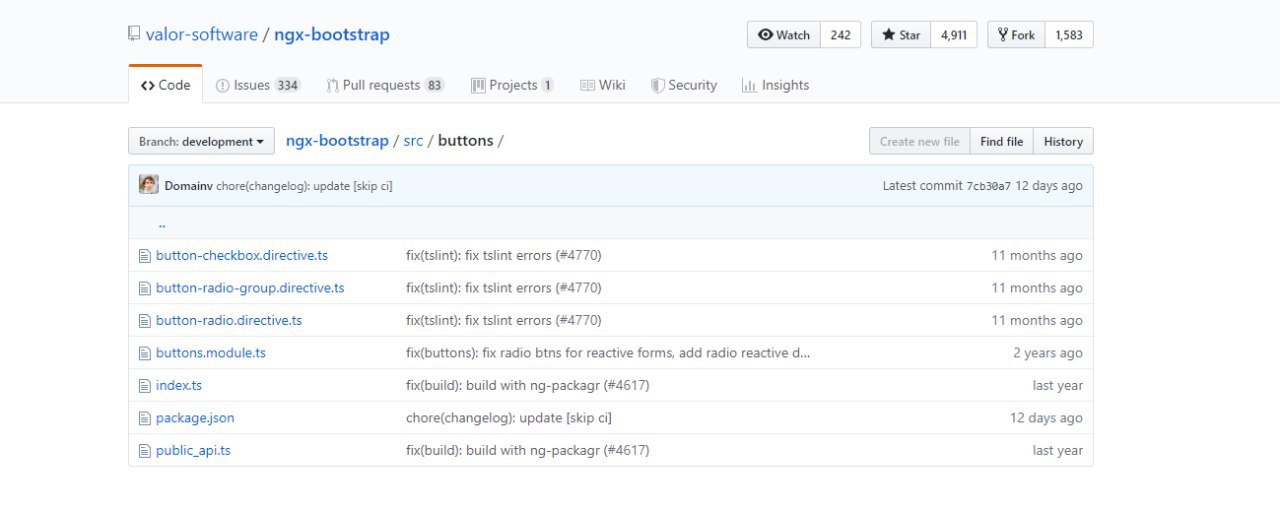Screen dimensions: 1280x509
Task: Click Domainv's avatar thumbnail
Action: click(x=148, y=185)
